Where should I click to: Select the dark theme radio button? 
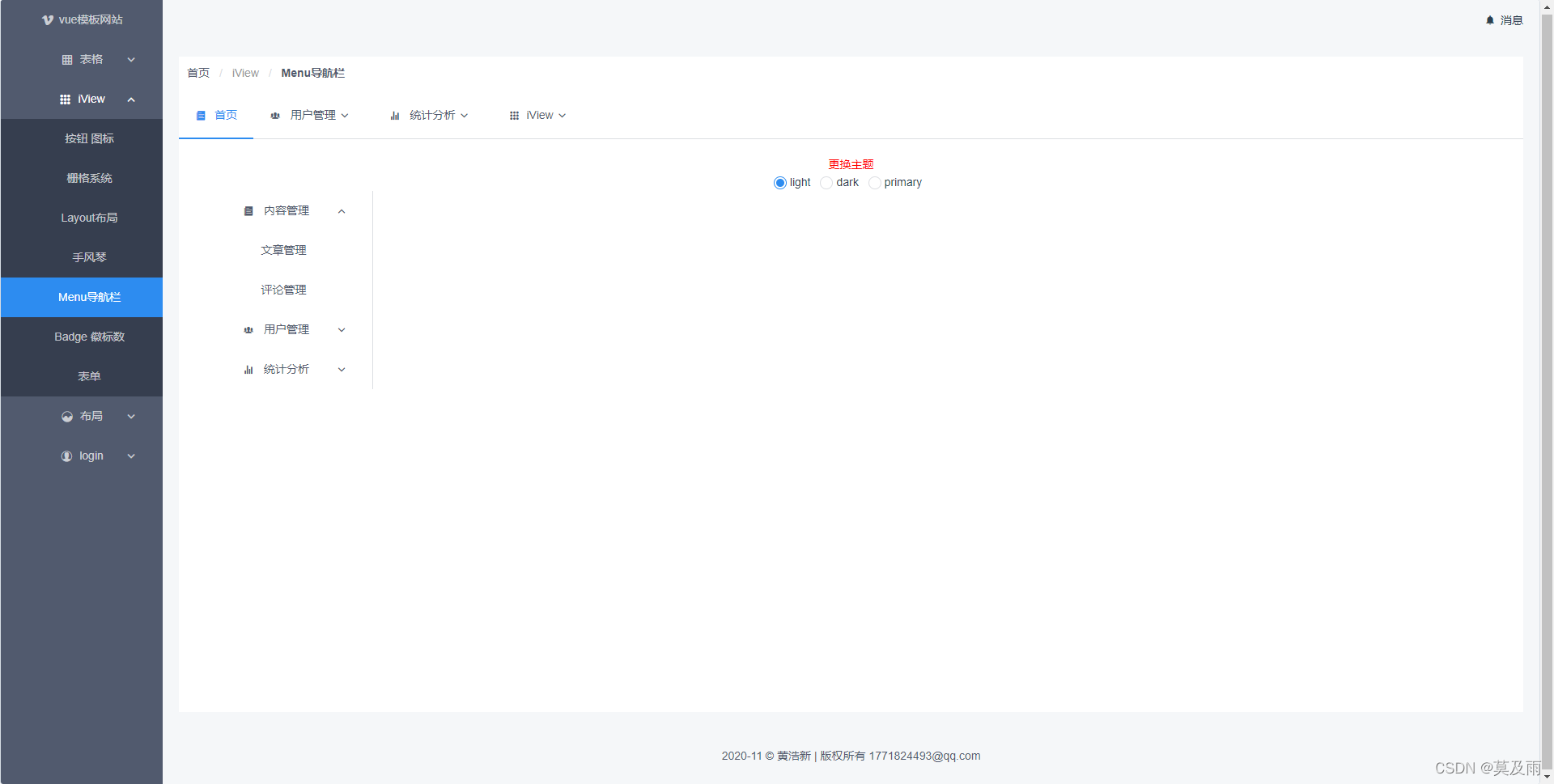[826, 183]
